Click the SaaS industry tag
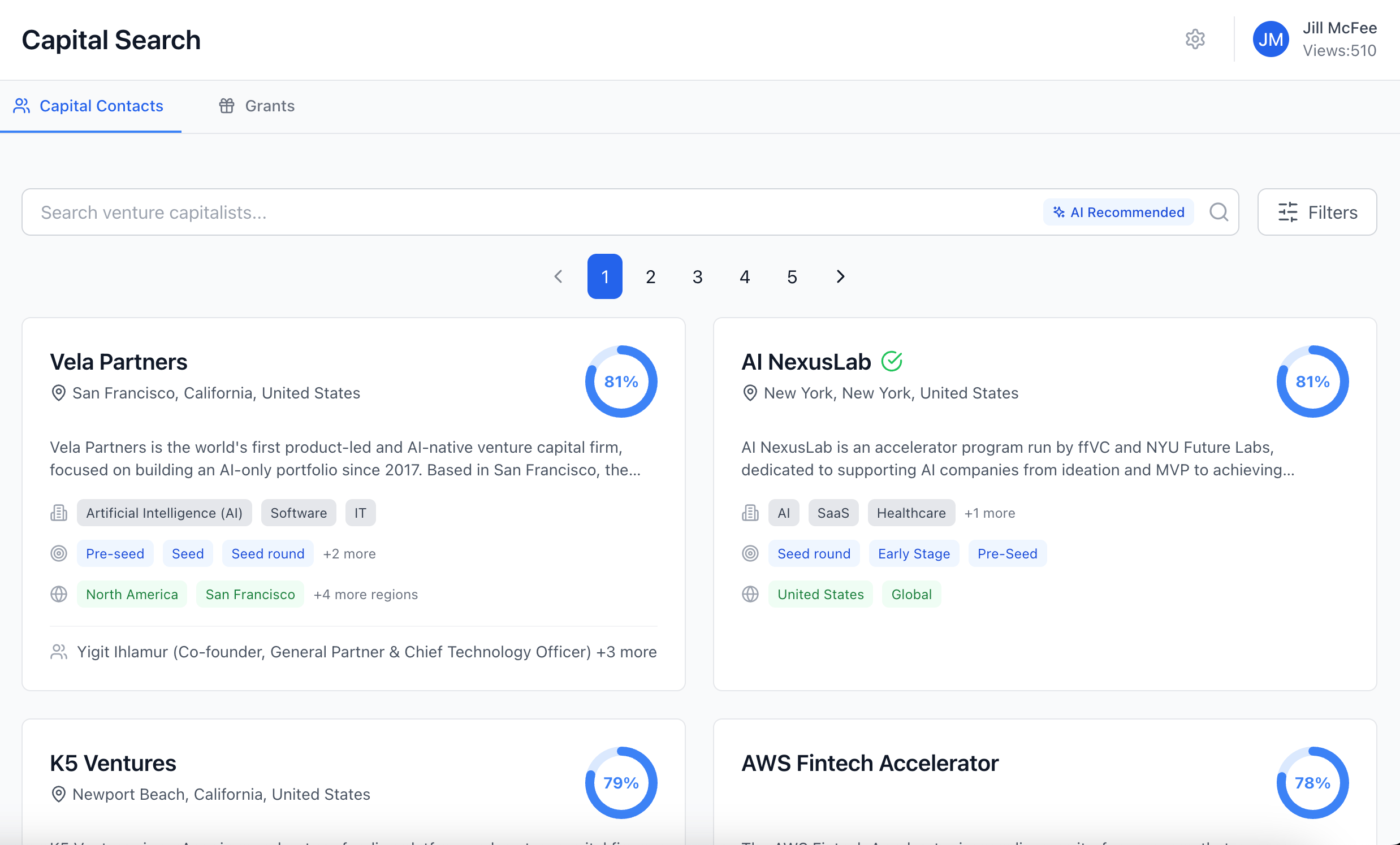The height and width of the screenshot is (845, 1400). tap(833, 513)
